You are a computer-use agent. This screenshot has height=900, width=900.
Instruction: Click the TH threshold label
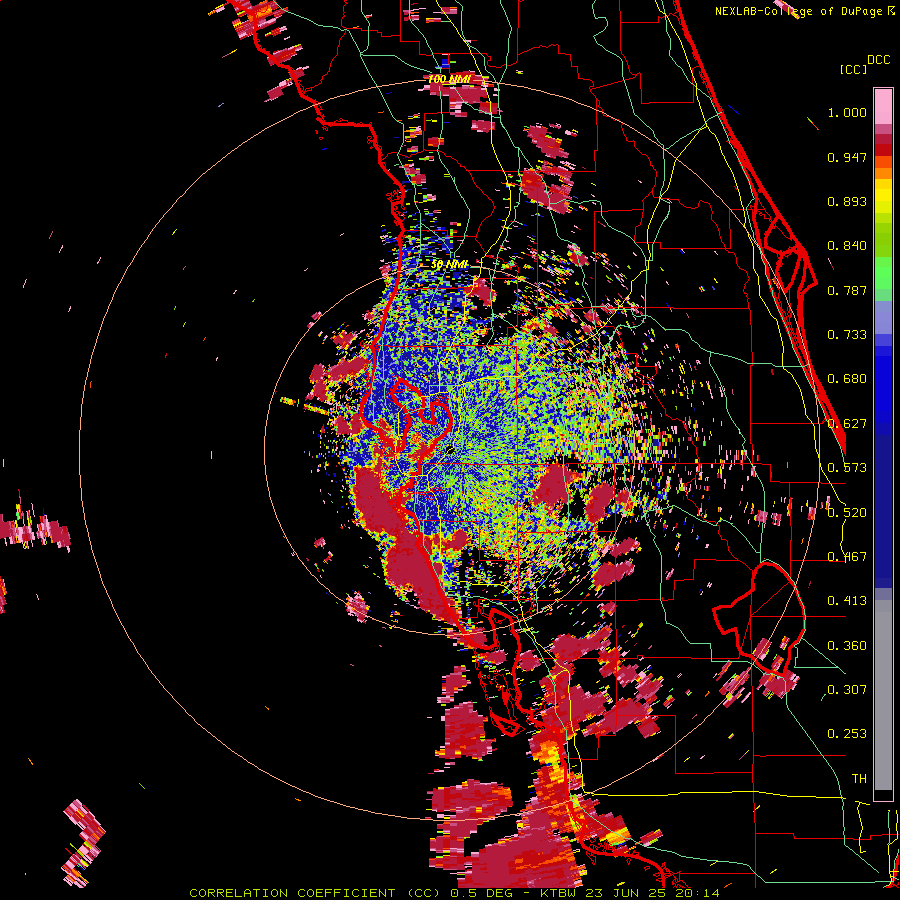point(859,779)
